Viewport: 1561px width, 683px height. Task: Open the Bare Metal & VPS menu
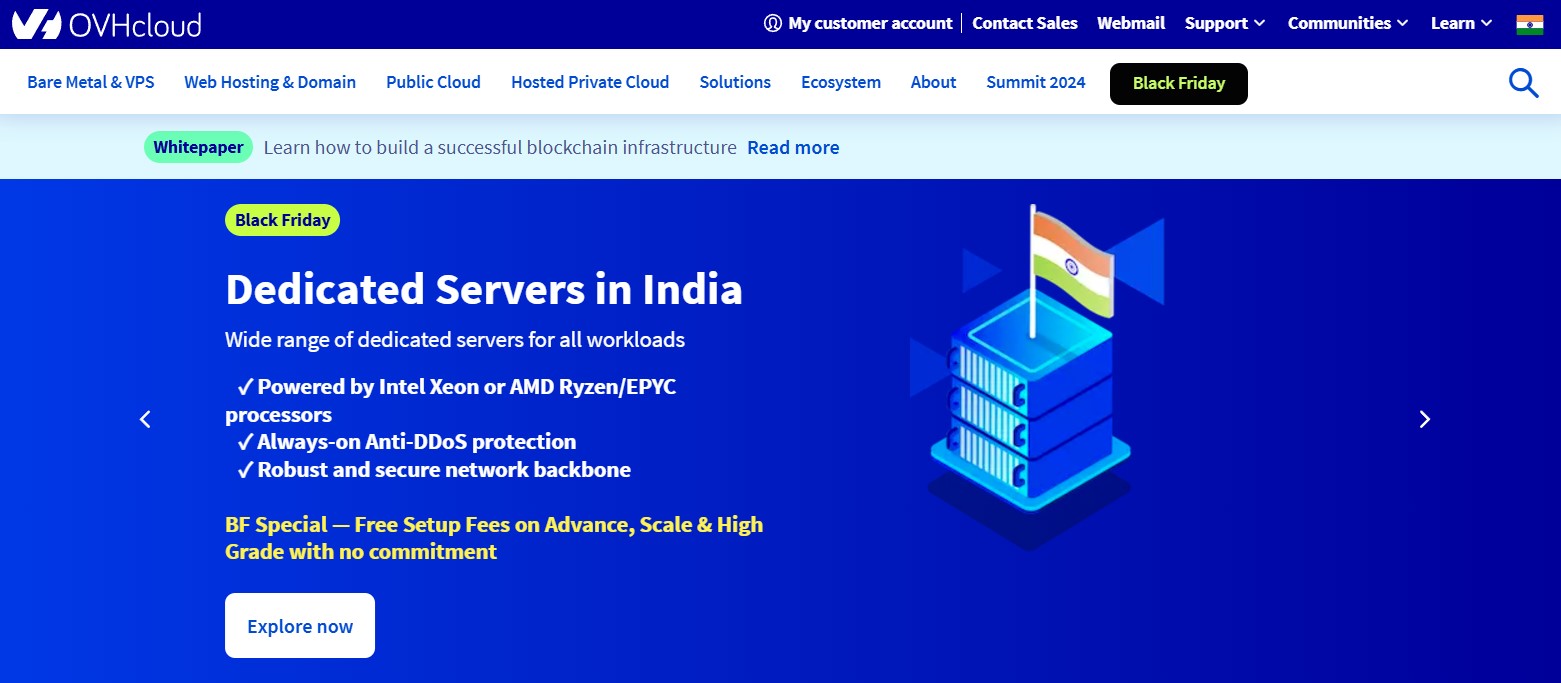[91, 82]
